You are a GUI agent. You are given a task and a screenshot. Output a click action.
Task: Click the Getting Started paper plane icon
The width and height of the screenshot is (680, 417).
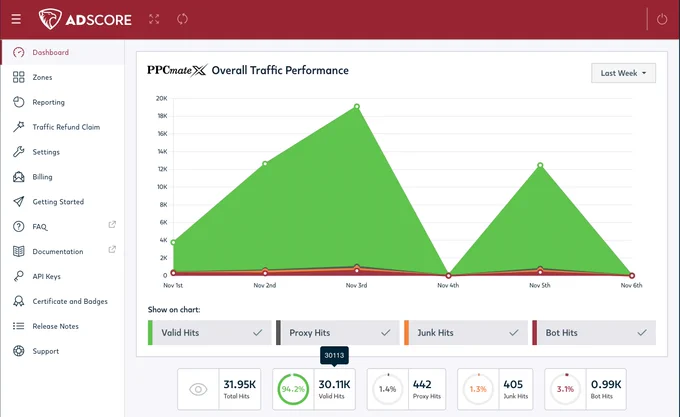[x=19, y=202]
